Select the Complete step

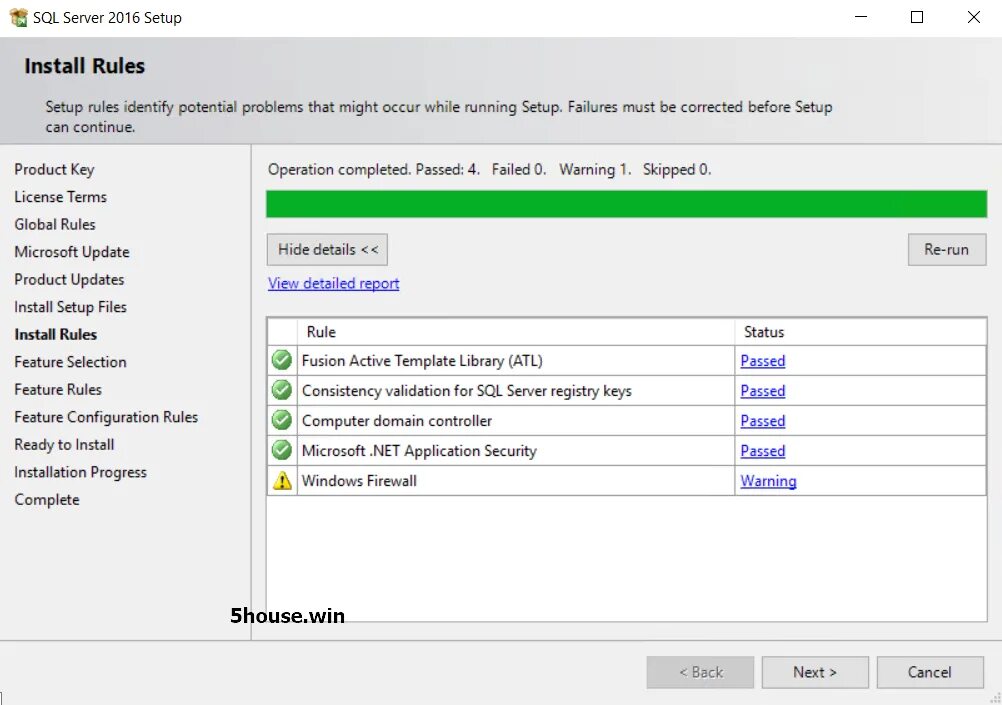[47, 499]
